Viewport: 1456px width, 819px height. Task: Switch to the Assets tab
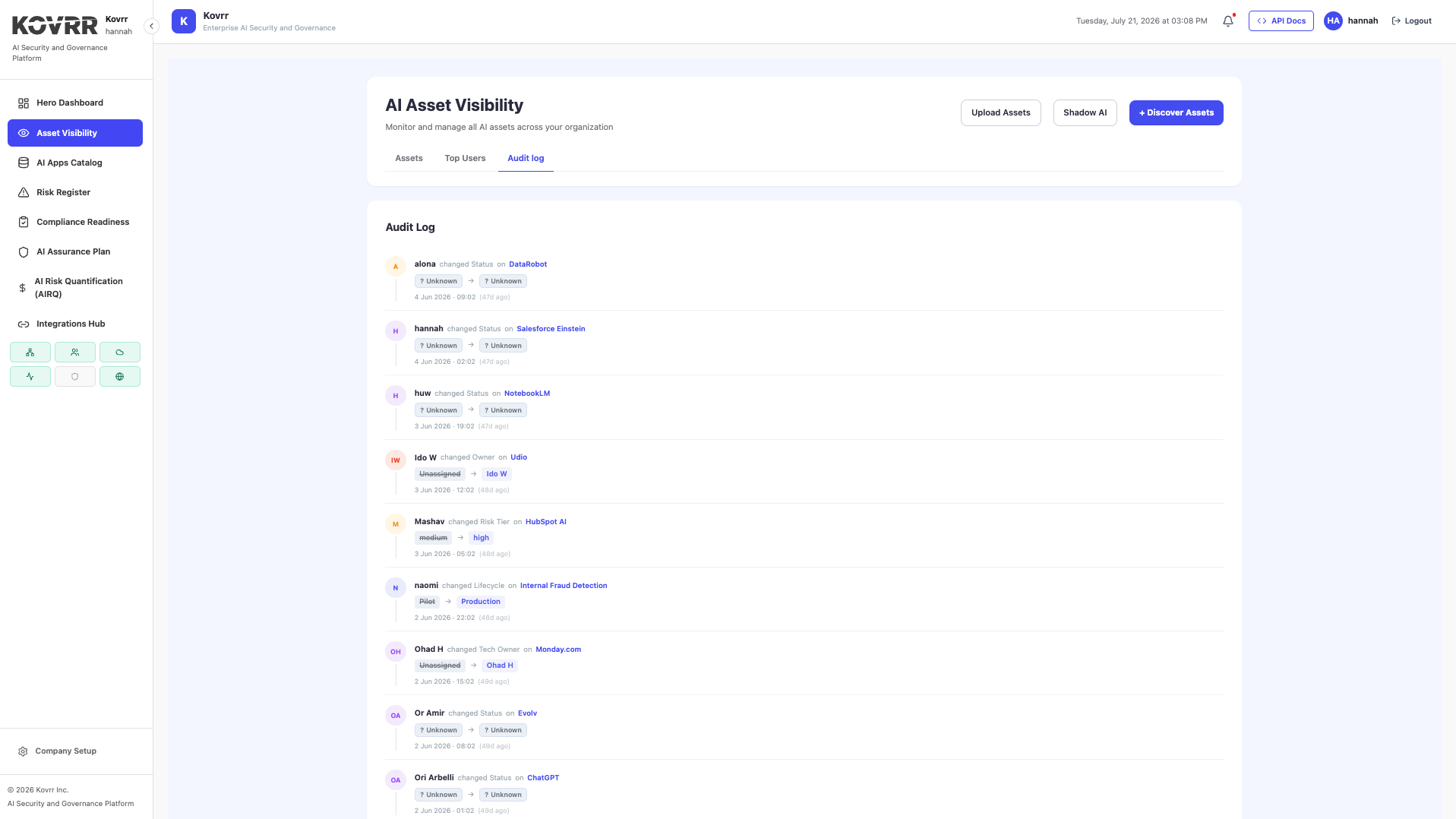tap(409, 158)
